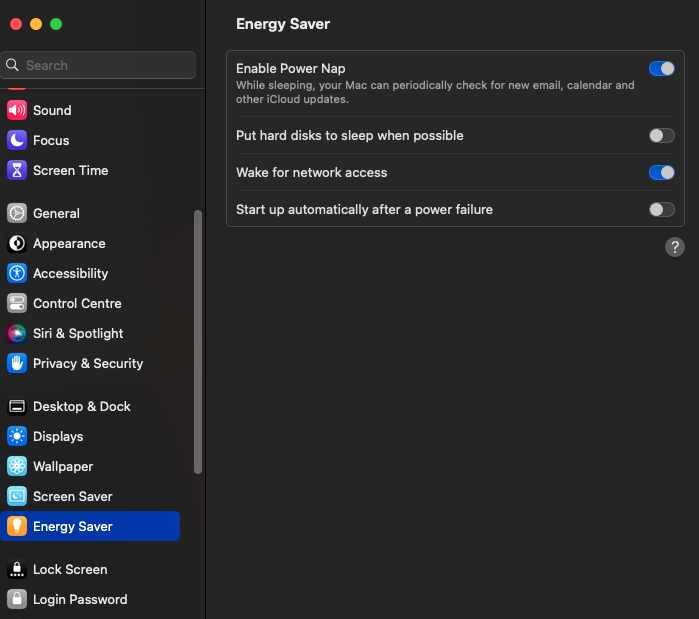Turn on Put hard disks to sleep

click(x=661, y=136)
